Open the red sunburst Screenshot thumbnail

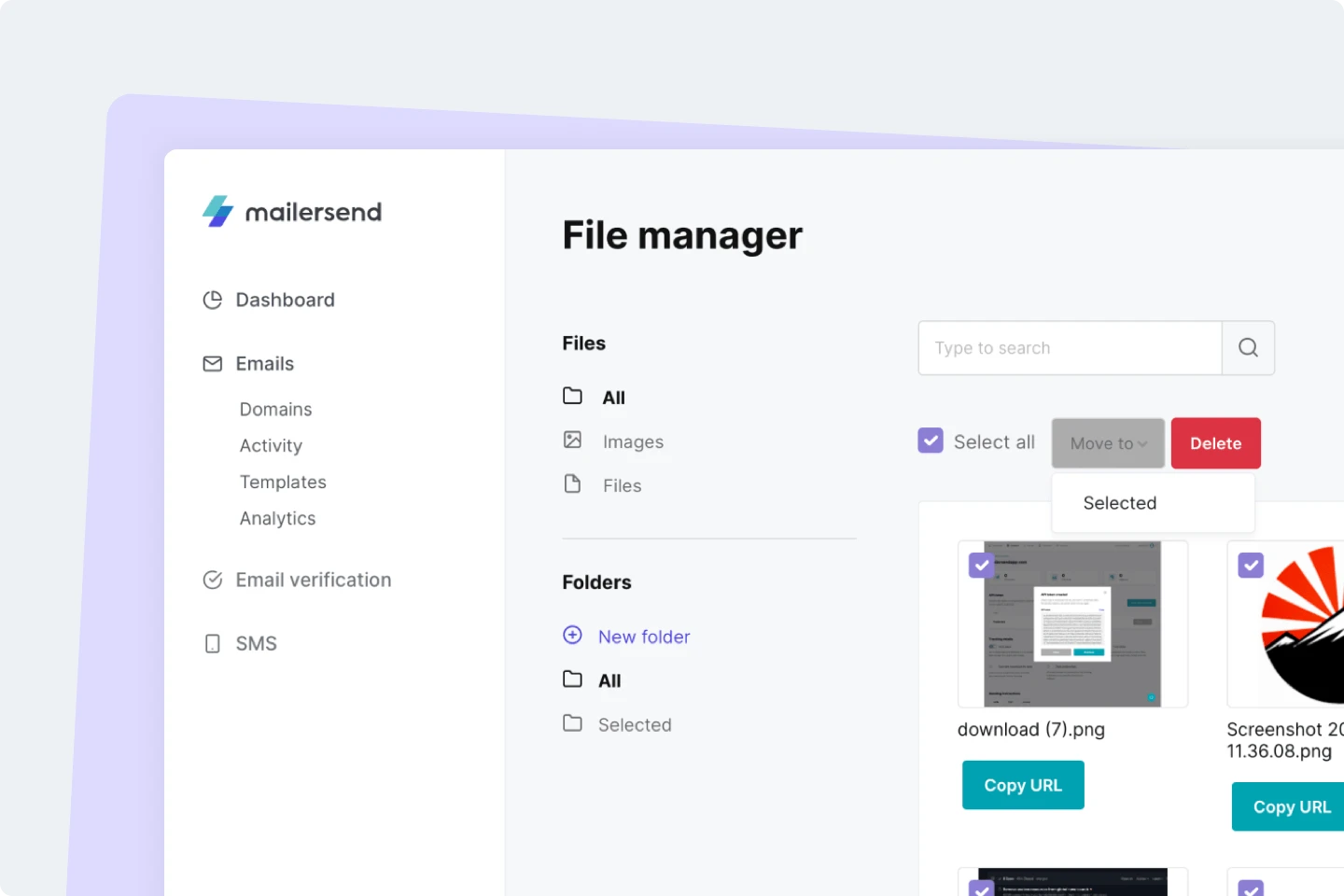coord(1286,623)
